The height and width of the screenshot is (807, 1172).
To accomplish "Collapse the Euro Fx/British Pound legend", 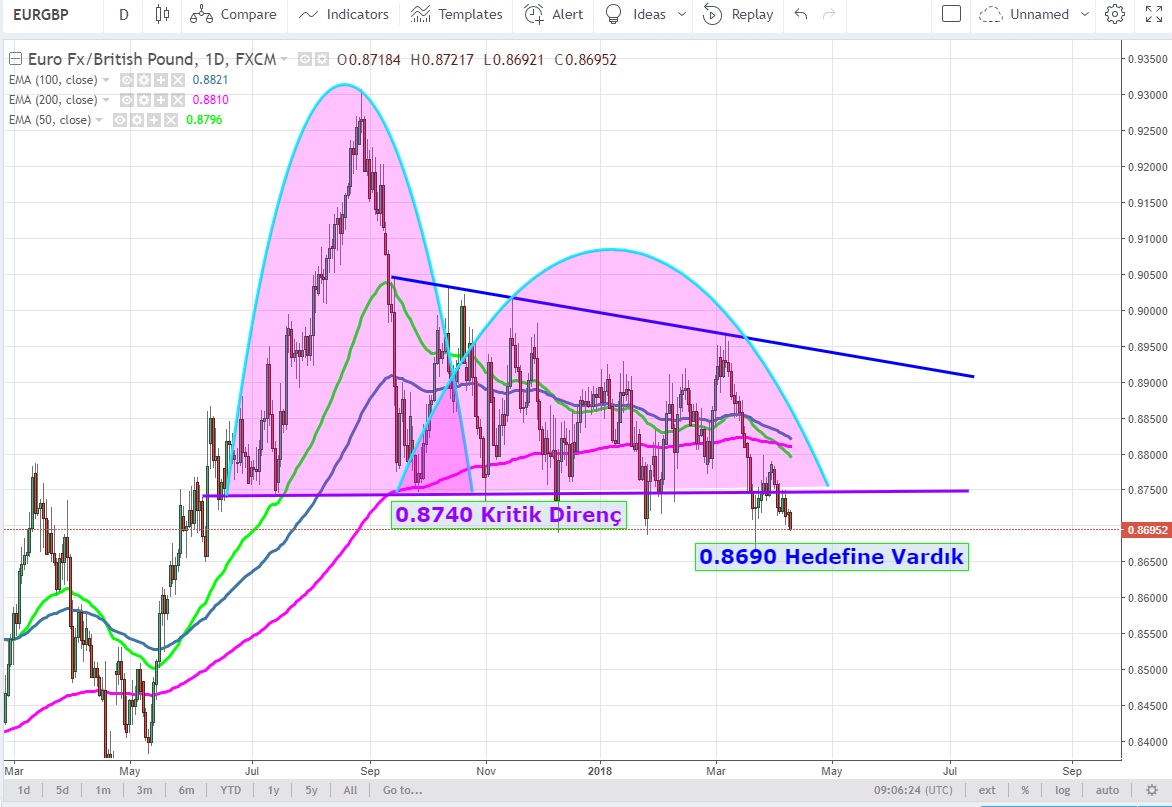I will pos(14,59).
